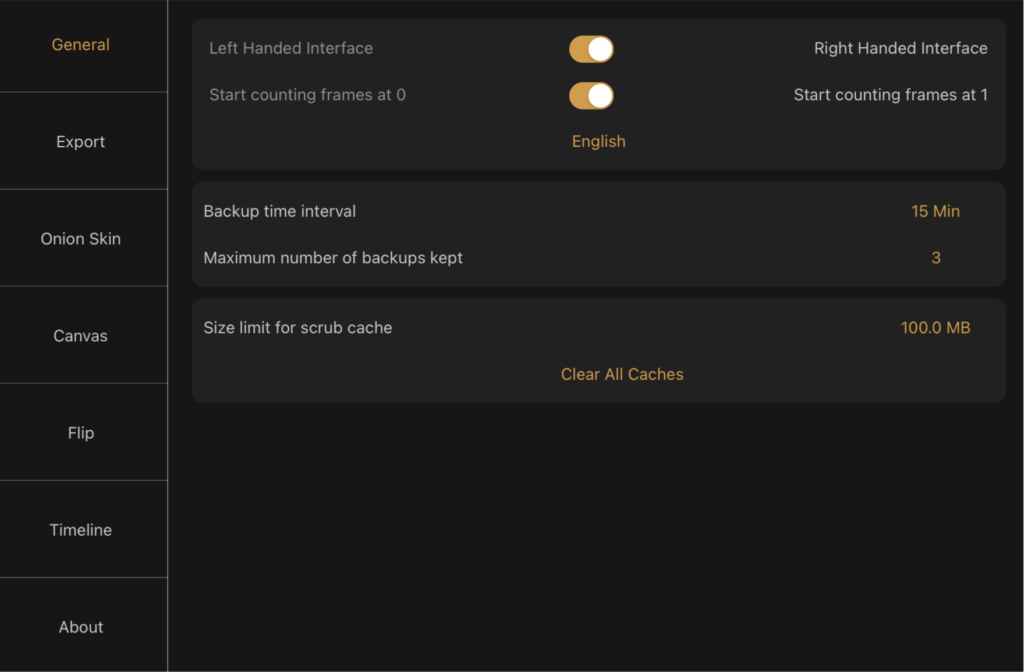Image resolution: width=1024 pixels, height=672 pixels.
Task: Choose Start counting frames at 1 label
Action: 891,95
